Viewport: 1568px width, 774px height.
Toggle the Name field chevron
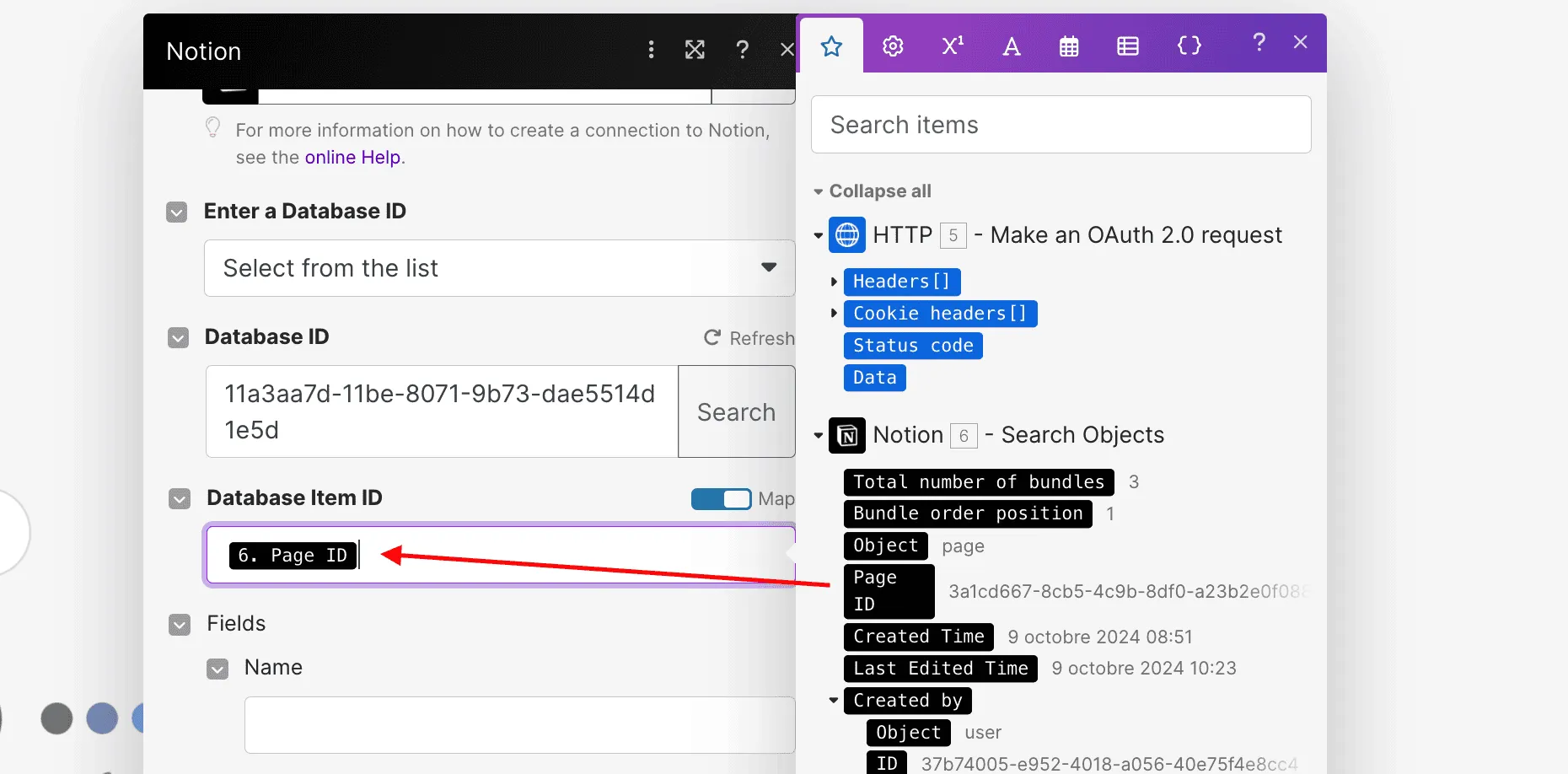(217, 669)
